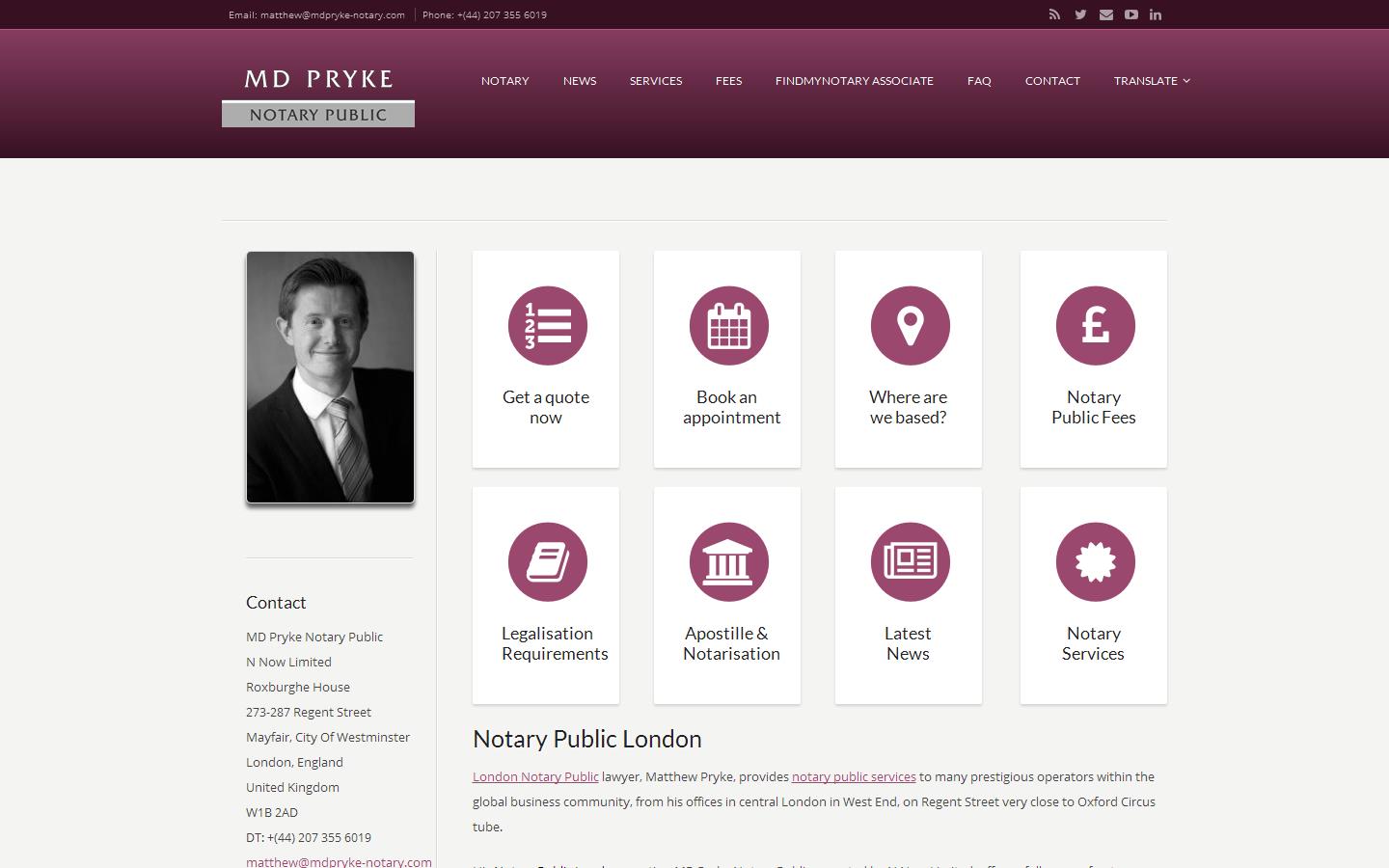Click Matthew Pryke's portrait photo
Image resolution: width=1389 pixels, height=868 pixels.
[x=330, y=377]
